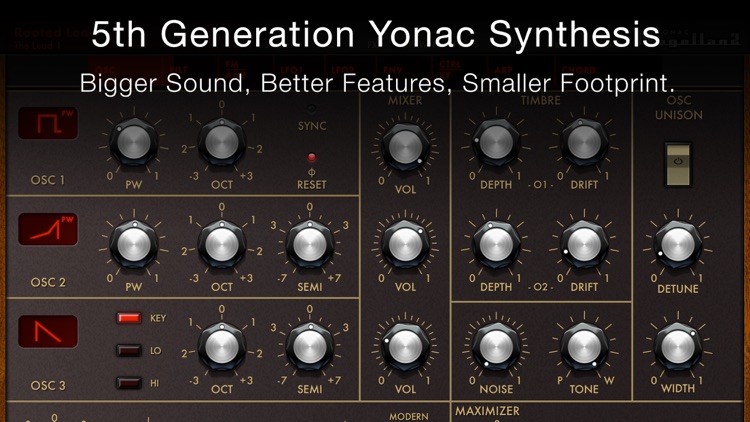Image resolution: width=750 pixels, height=422 pixels.
Task: Enable the OSC 3 LO range button
Action: [129, 350]
